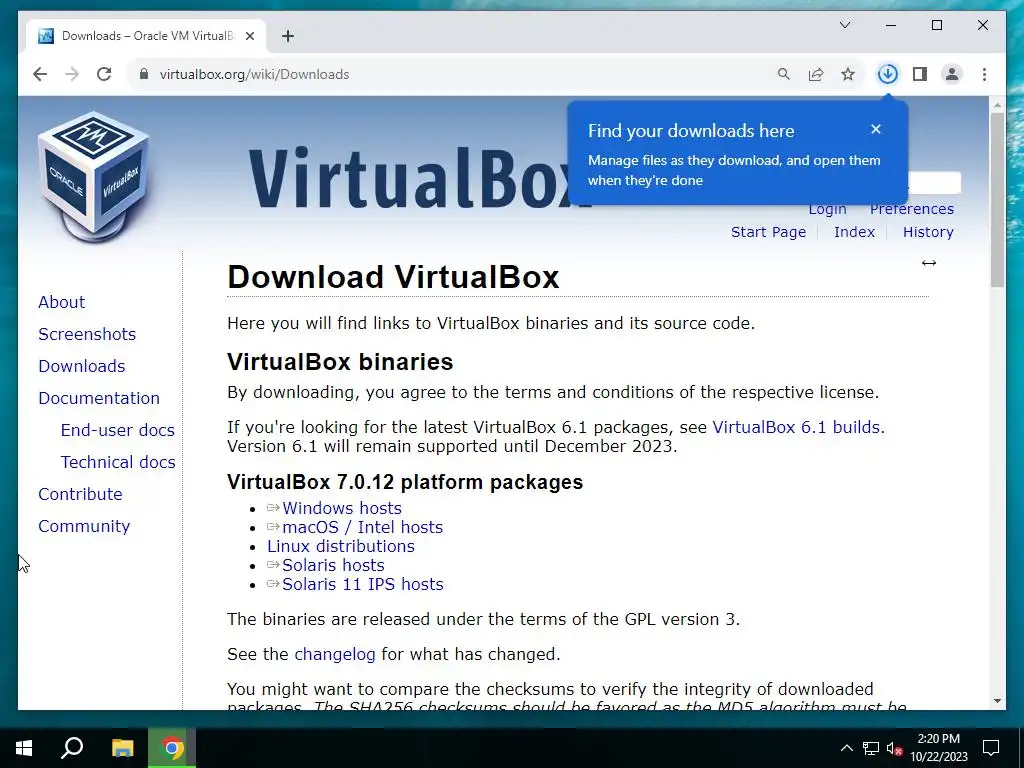1024x768 pixels.
Task: Open the Screenshots sidebar link
Action: (87, 334)
